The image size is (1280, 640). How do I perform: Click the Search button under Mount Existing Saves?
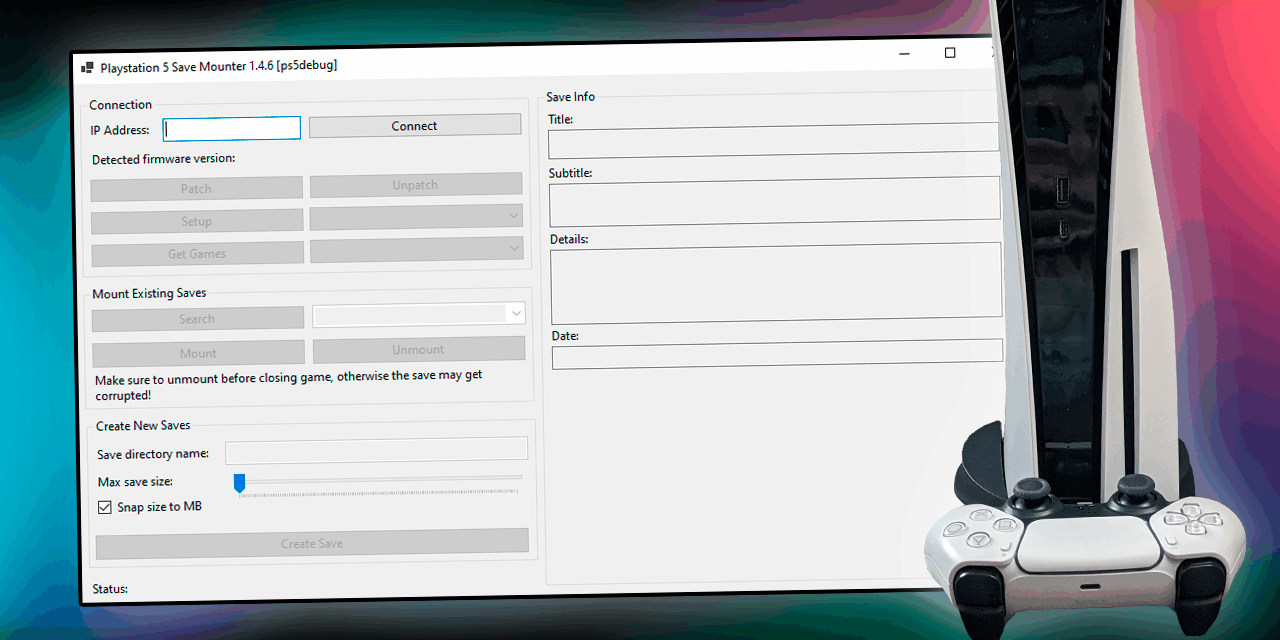(198, 319)
